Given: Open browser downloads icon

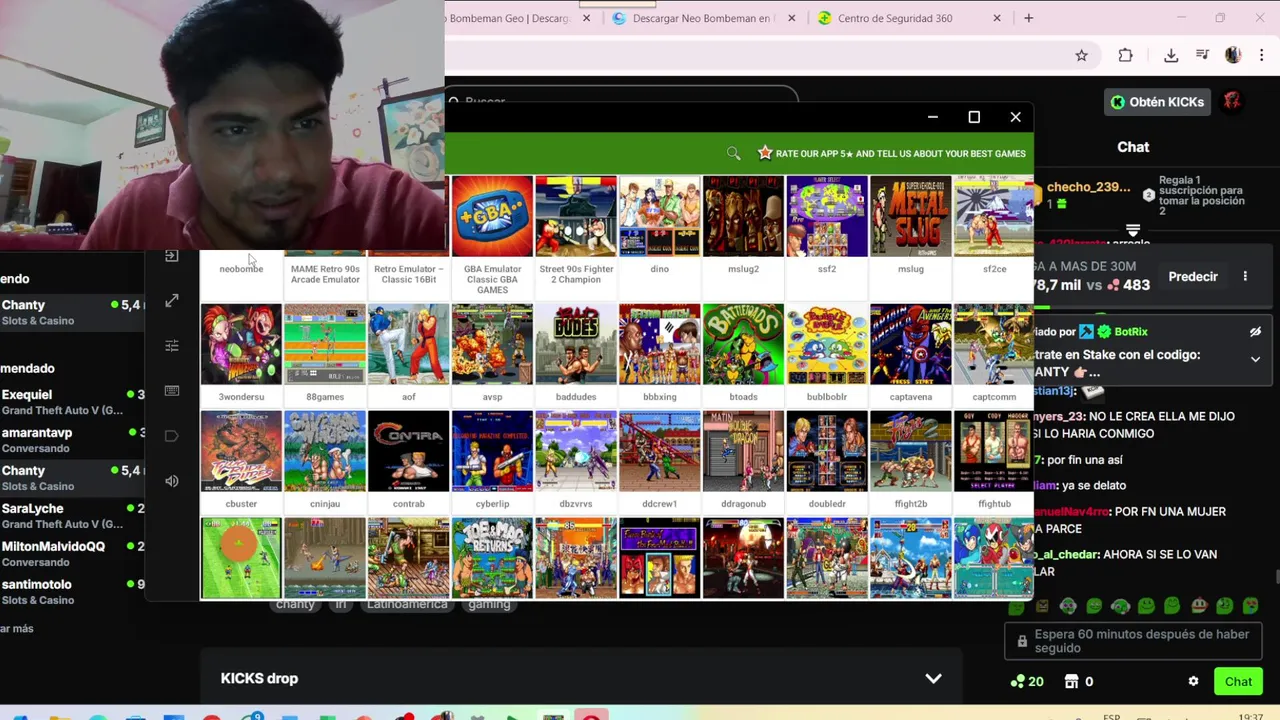Looking at the screenshot, I should pos(1171,56).
